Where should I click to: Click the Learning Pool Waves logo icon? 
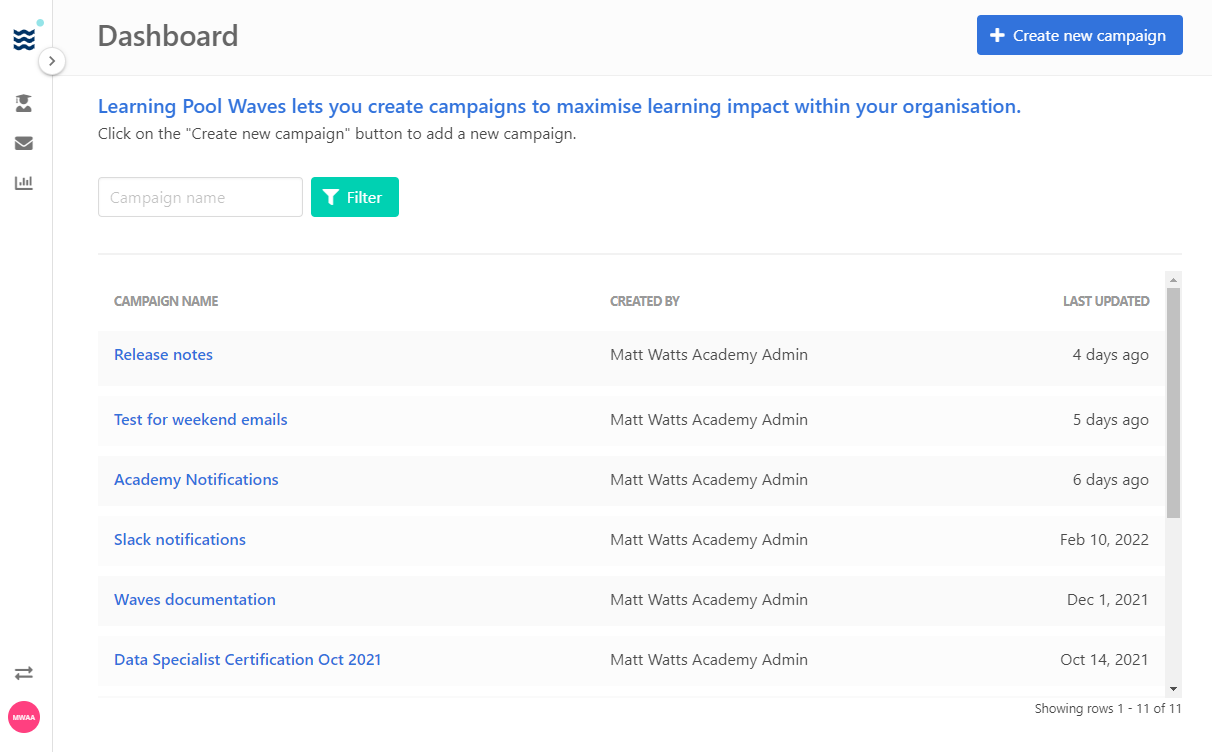point(24,39)
